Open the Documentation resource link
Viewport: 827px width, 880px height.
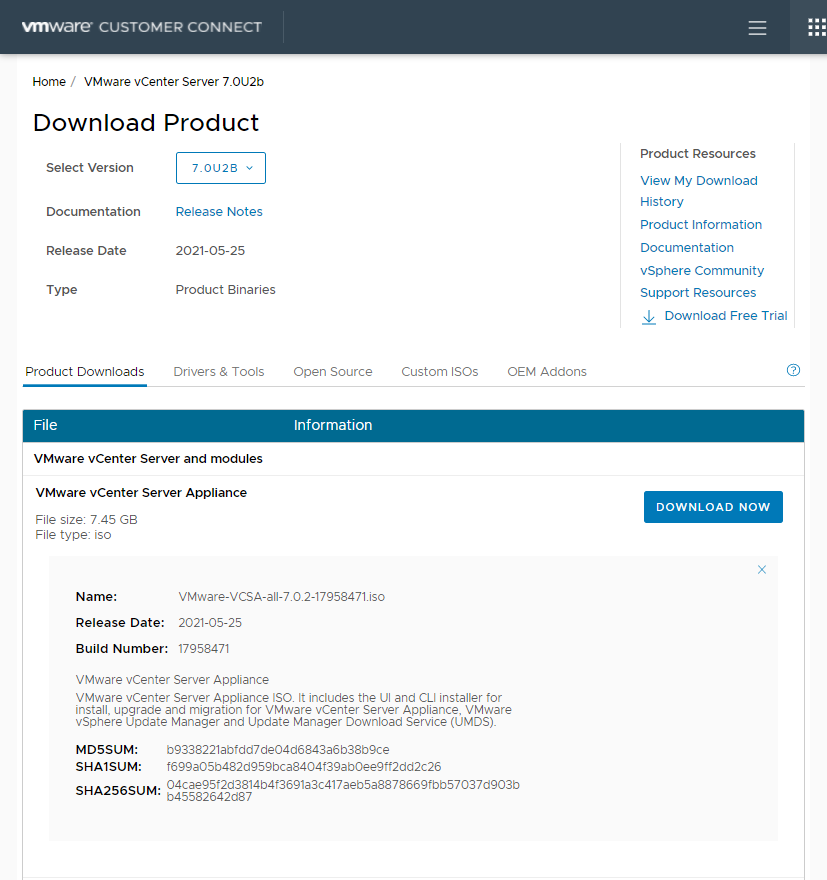tap(687, 248)
